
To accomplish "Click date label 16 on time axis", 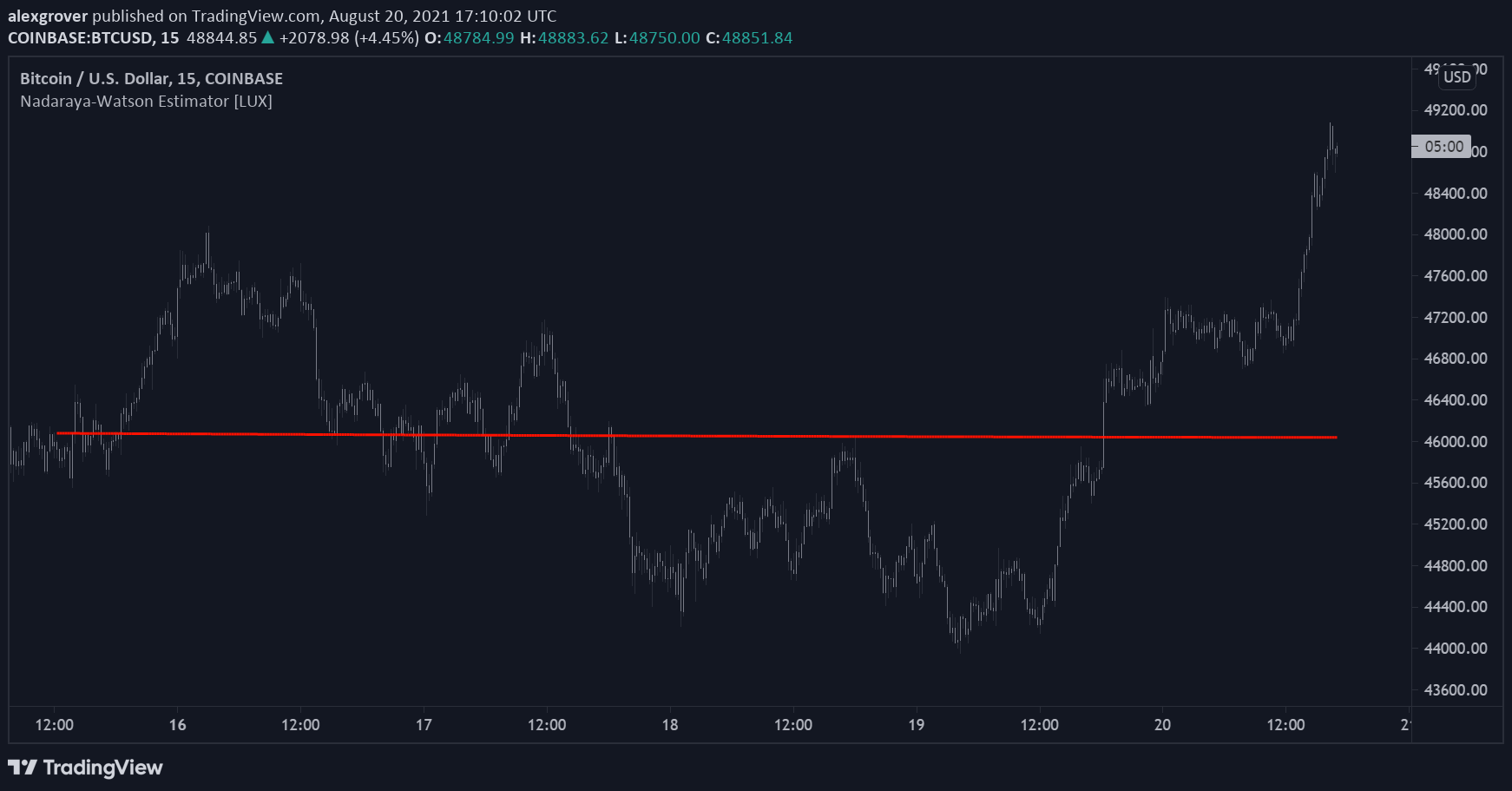I will (x=177, y=725).
